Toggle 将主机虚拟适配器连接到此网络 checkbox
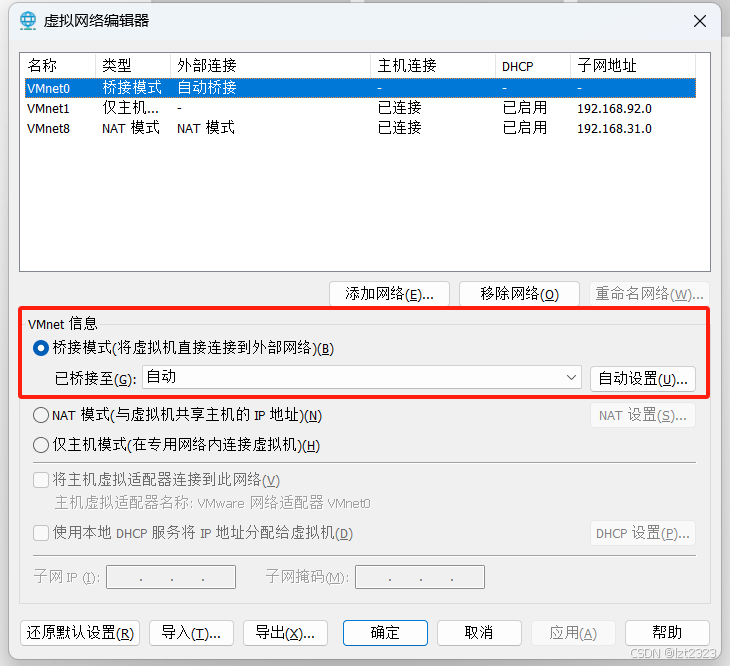 pyautogui.click(x=41, y=480)
